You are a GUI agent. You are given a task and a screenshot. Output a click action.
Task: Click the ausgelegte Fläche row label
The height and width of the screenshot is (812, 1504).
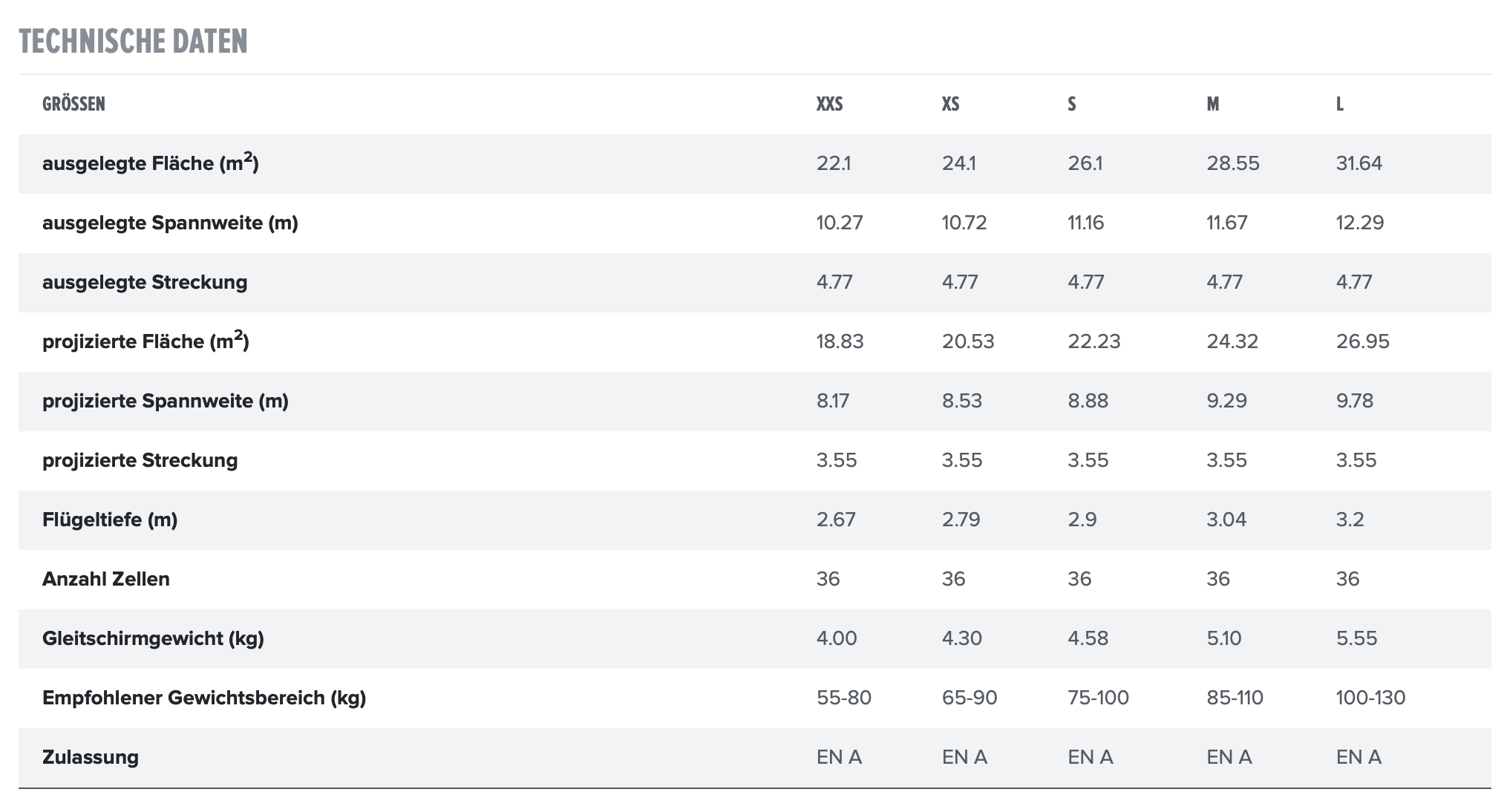coord(150,163)
